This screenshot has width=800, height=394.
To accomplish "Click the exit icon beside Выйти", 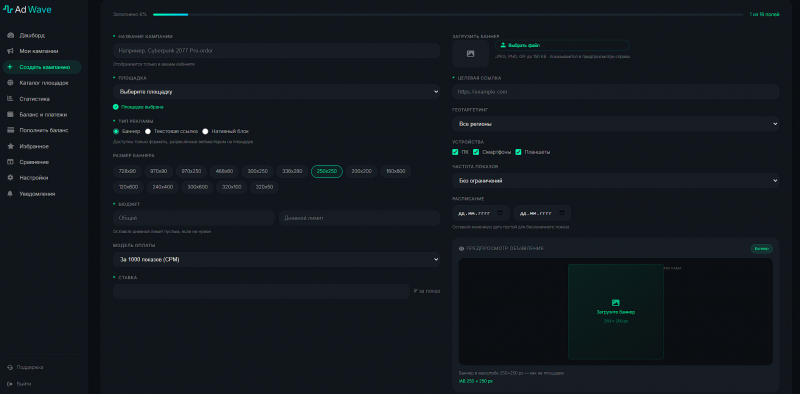I will (10, 383).
